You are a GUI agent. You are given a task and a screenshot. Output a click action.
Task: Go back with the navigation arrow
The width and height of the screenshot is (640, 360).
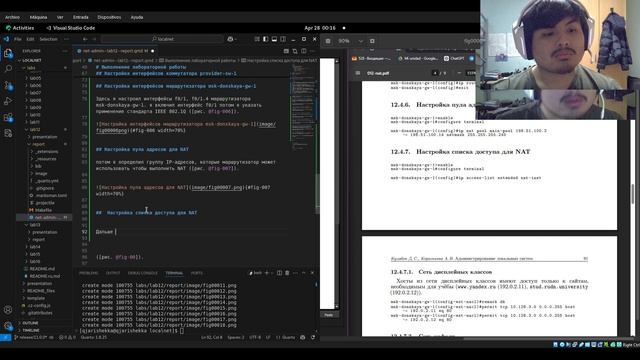(85, 39)
